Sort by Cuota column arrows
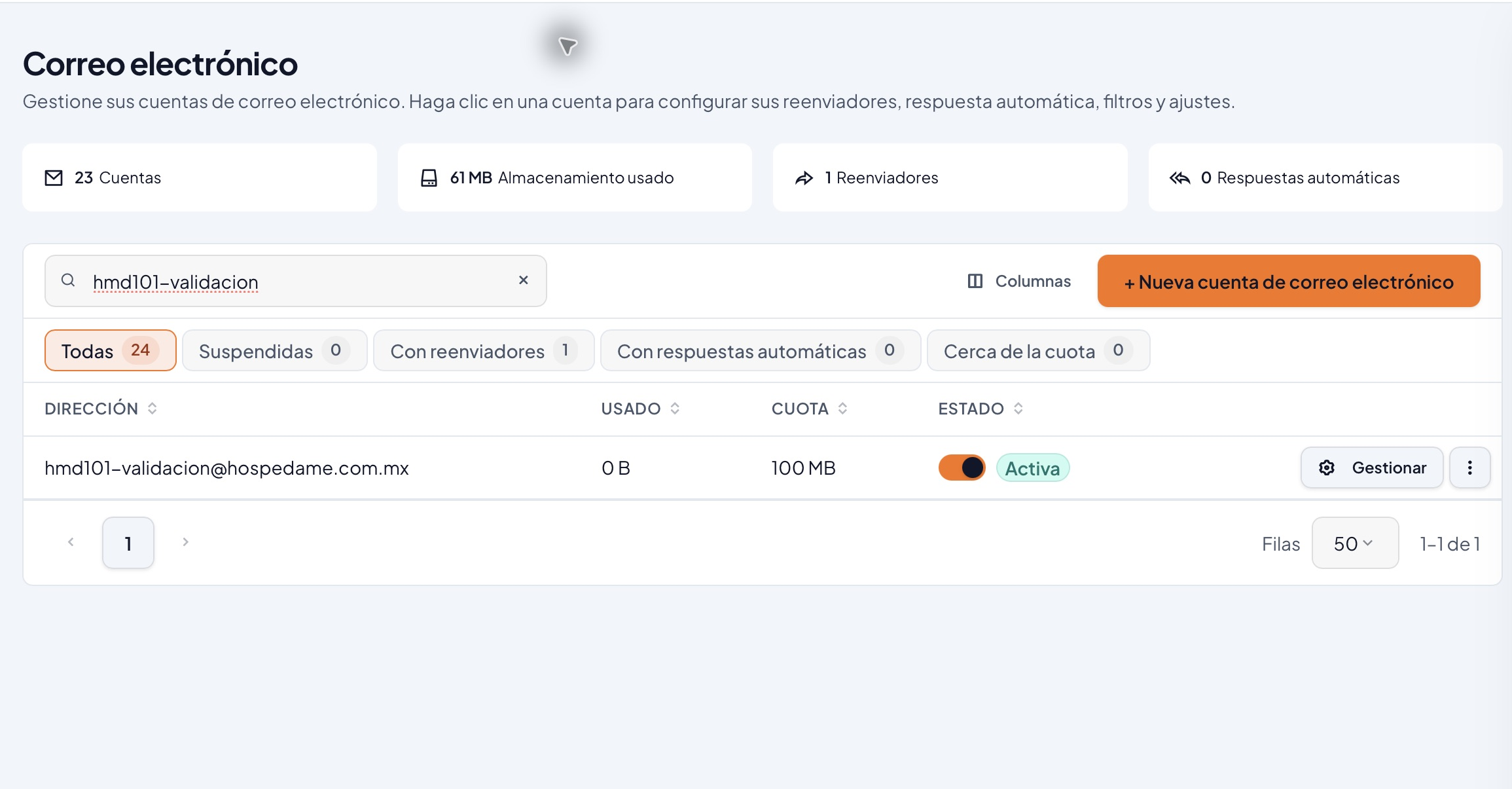The height and width of the screenshot is (789, 1512). tap(842, 409)
